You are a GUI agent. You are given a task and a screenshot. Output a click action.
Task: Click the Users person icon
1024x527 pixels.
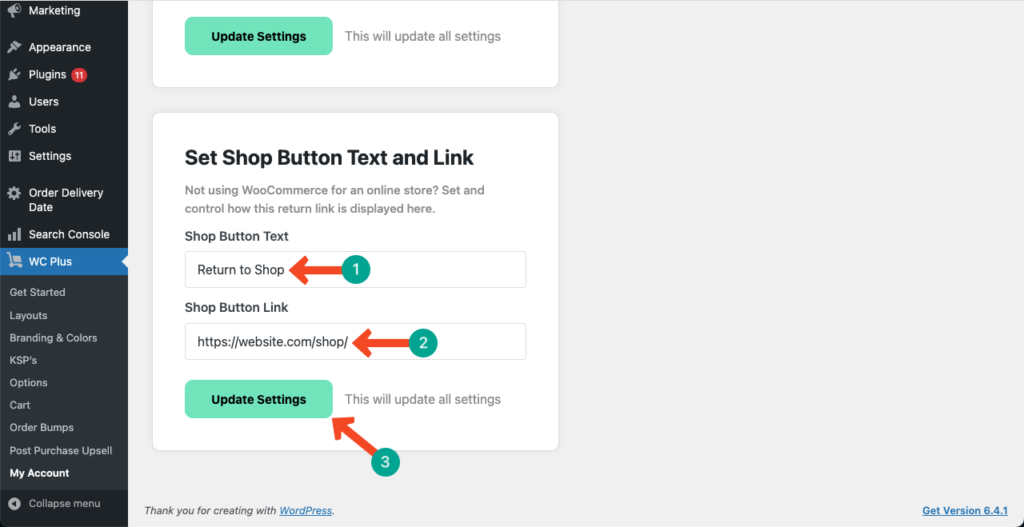click(x=14, y=102)
